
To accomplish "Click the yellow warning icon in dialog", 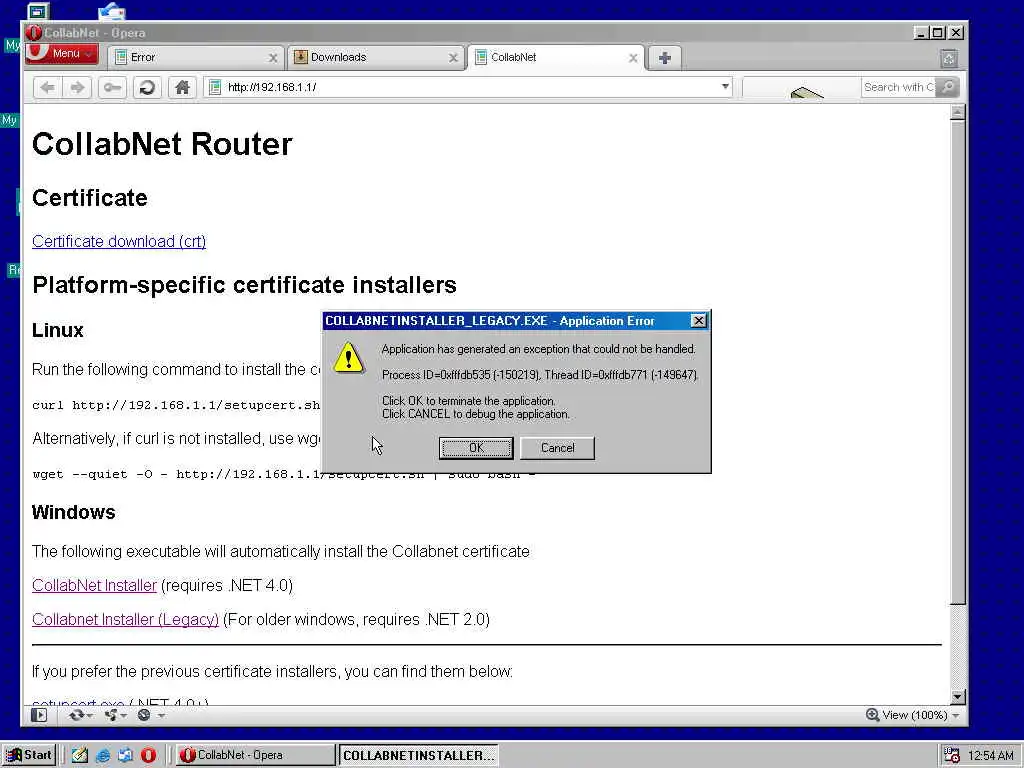I will pyautogui.click(x=349, y=357).
